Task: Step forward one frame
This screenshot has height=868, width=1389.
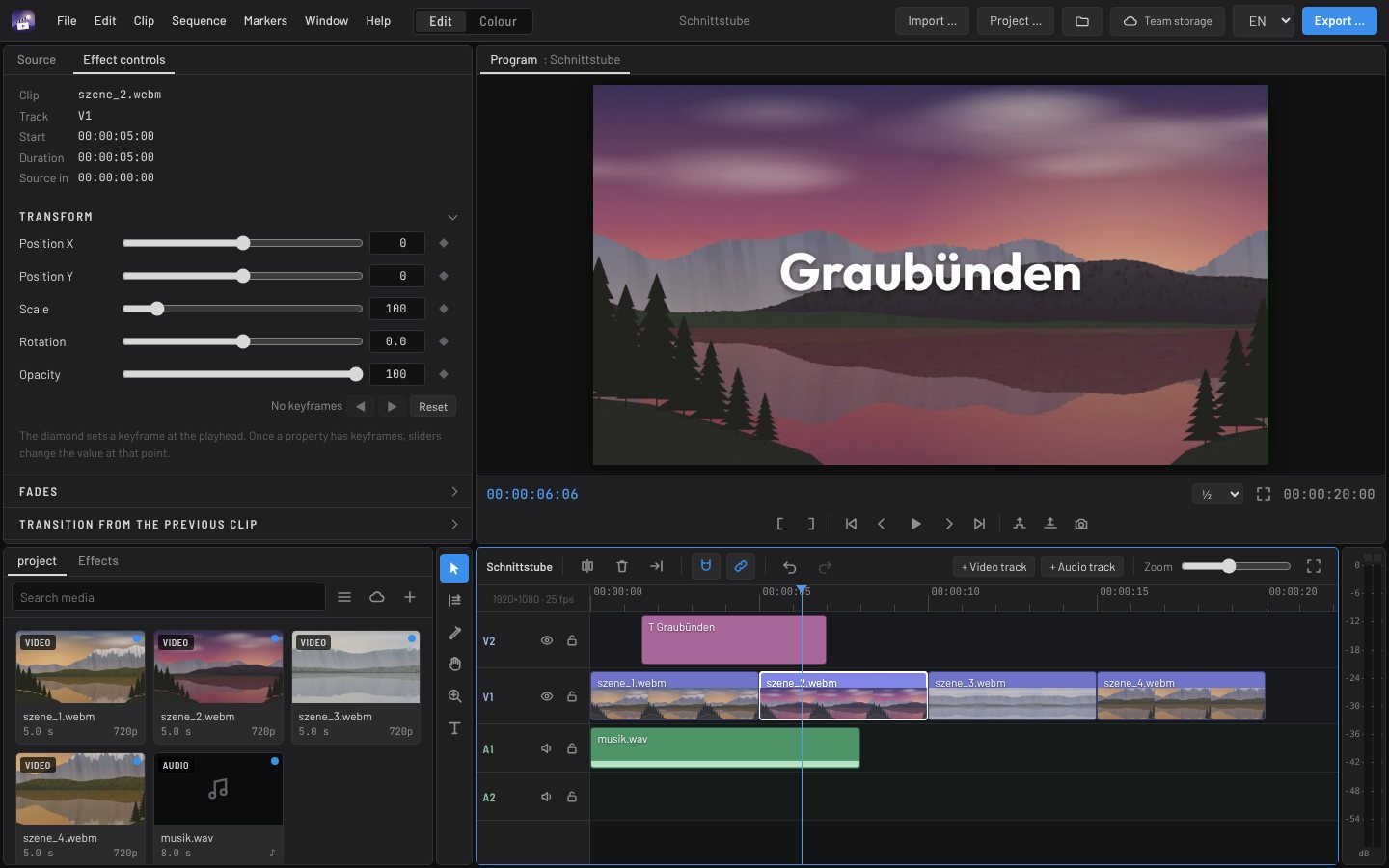Action: pos(949,524)
